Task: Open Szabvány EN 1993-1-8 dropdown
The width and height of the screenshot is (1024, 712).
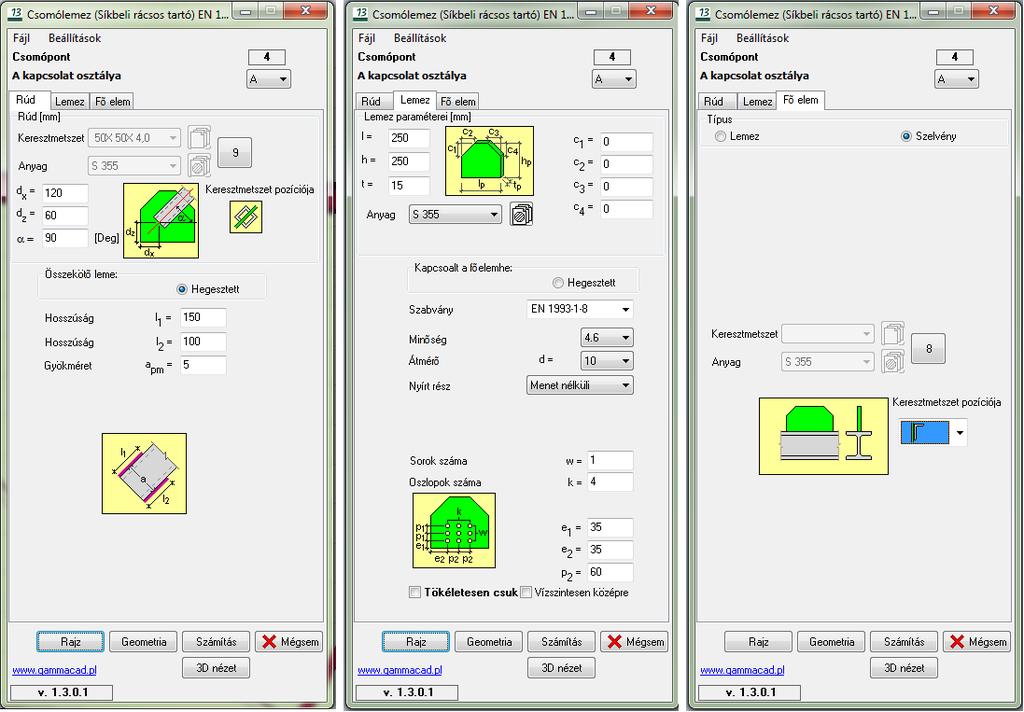Action: click(579, 309)
